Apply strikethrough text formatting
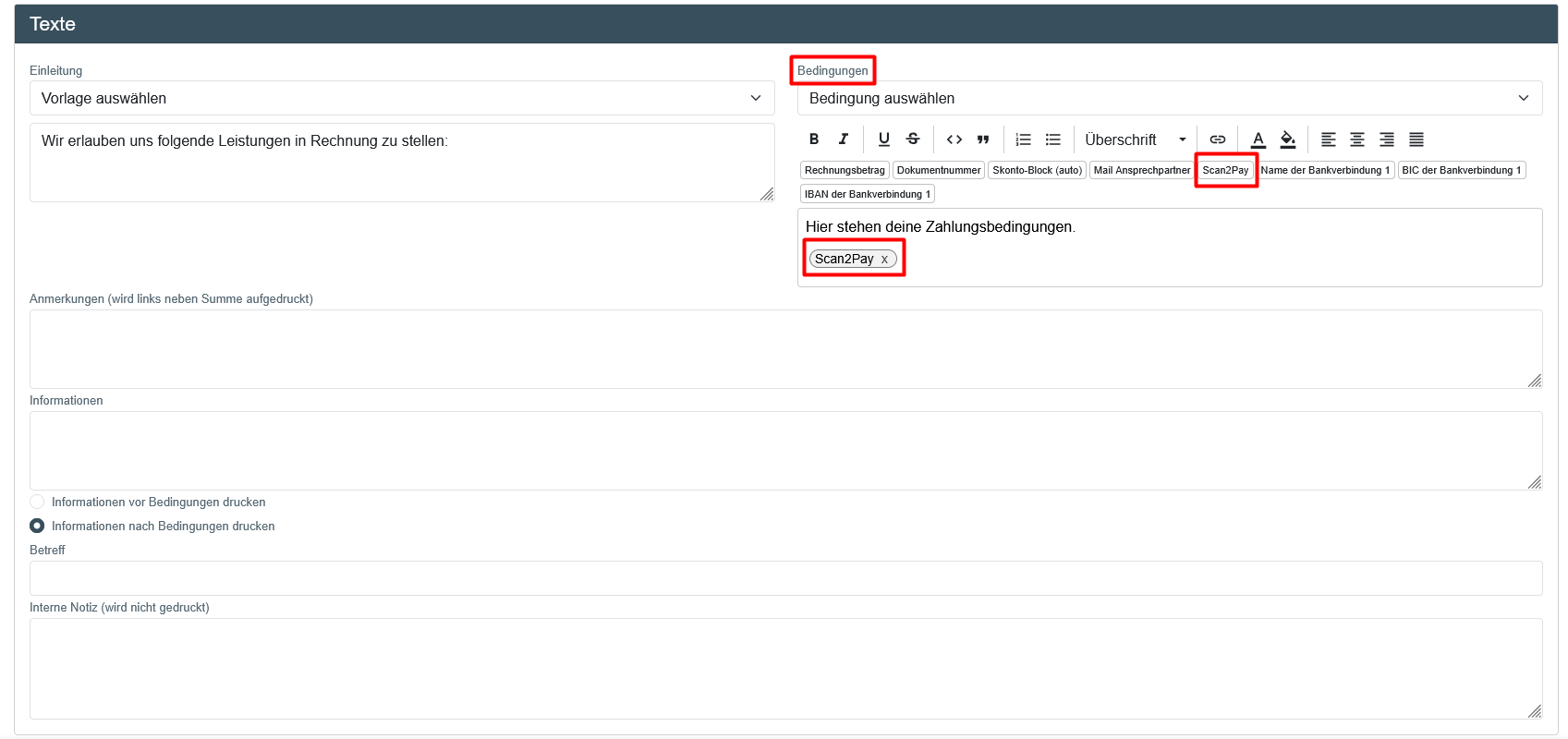1568x739 pixels. point(913,139)
